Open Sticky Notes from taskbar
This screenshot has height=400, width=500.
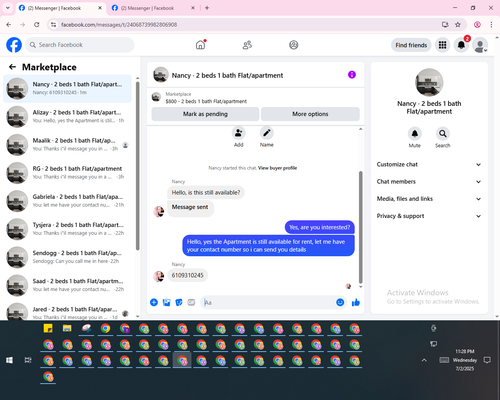click(x=48, y=328)
